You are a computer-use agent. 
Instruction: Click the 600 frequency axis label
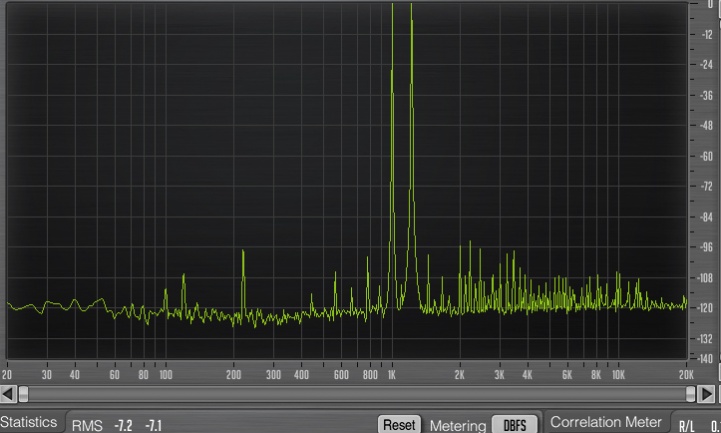(341, 375)
